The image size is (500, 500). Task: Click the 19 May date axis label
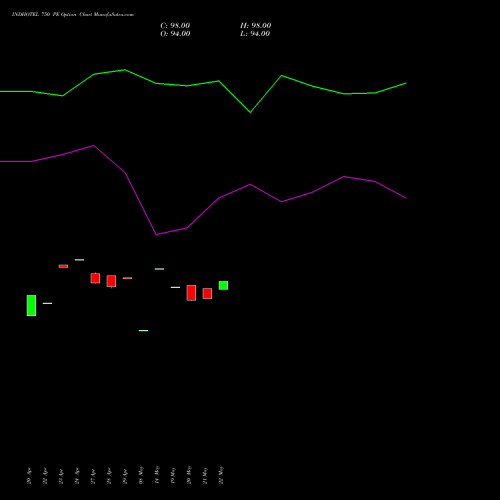173,475
